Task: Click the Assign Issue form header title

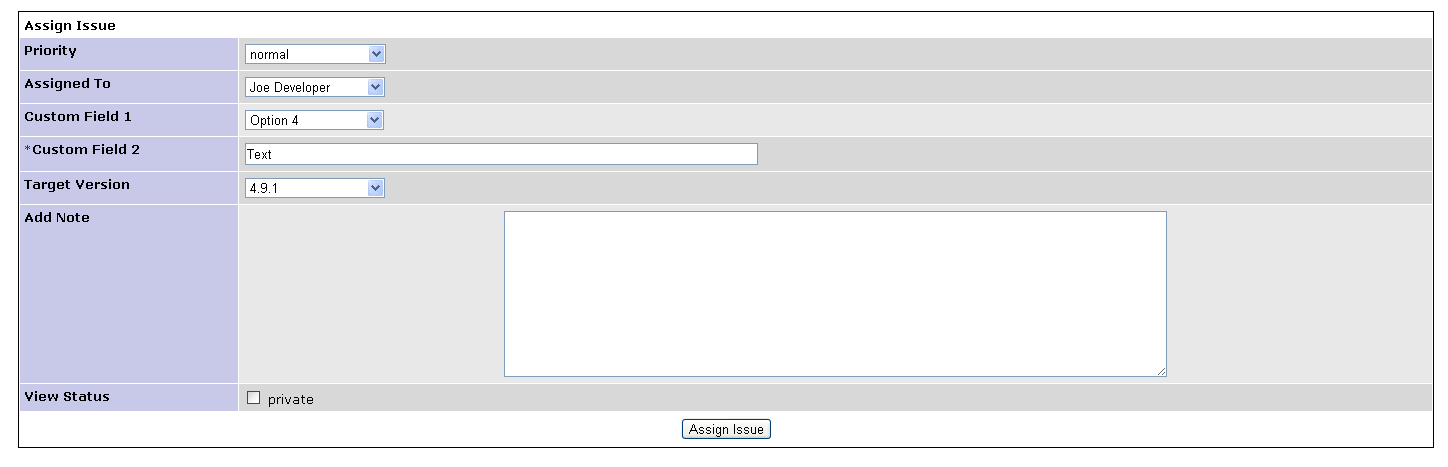Action: point(70,25)
